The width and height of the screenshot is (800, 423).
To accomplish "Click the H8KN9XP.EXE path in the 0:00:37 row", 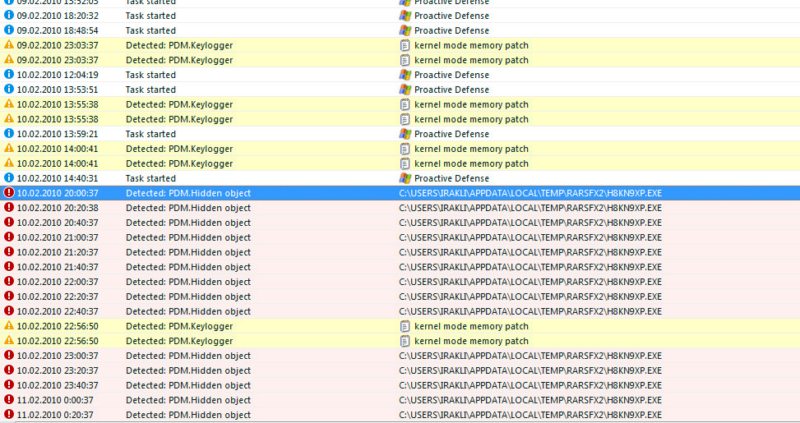I will pos(531,401).
